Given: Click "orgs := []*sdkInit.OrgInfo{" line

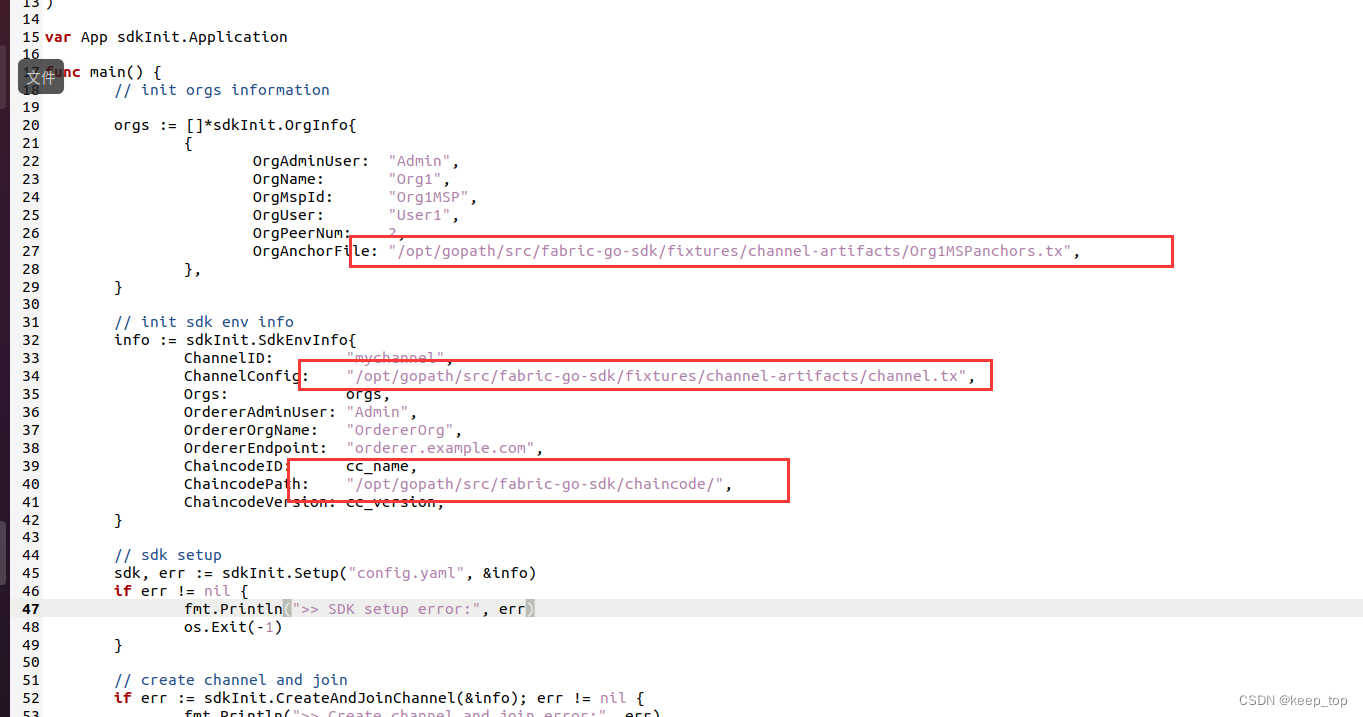Looking at the screenshot, I should point(235,125).
